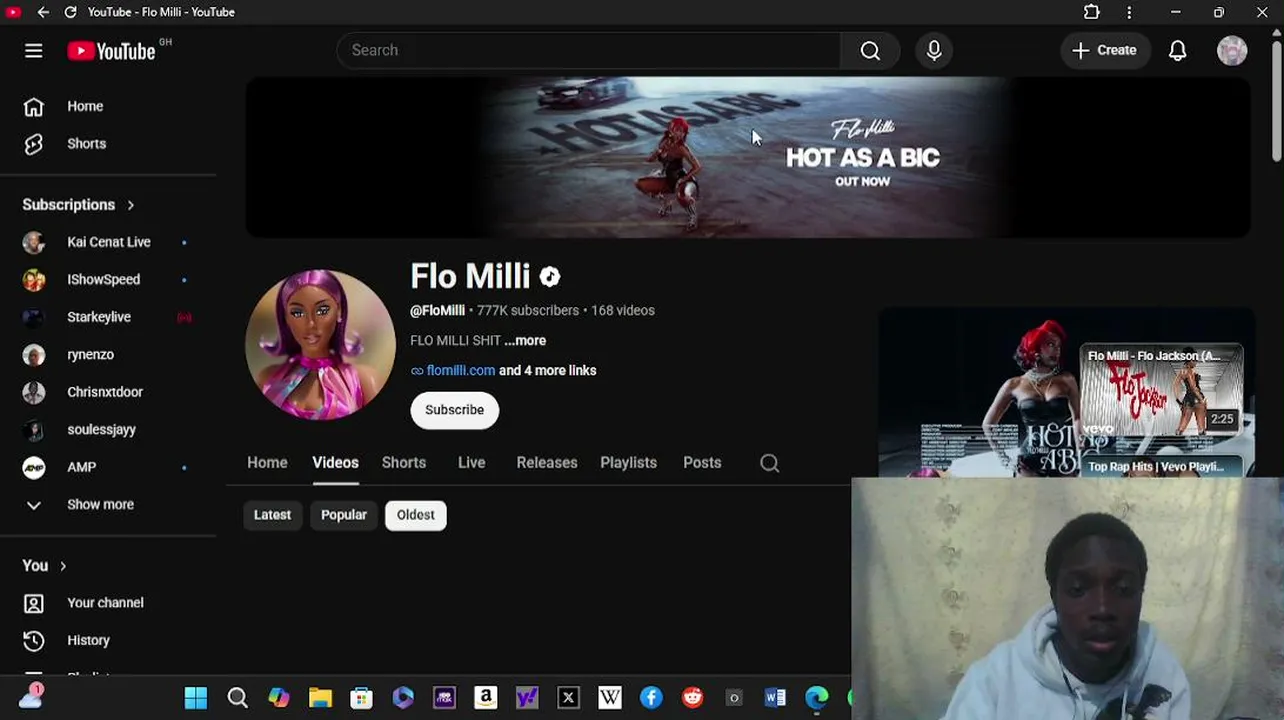Switch to the channel Shorts tab
1284x720 pixels.
[404, 463]
